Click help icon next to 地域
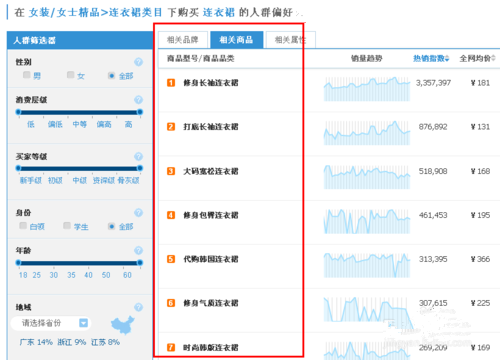Image resolution: width=500 pixels, height=360 pixels. [138, 307]
